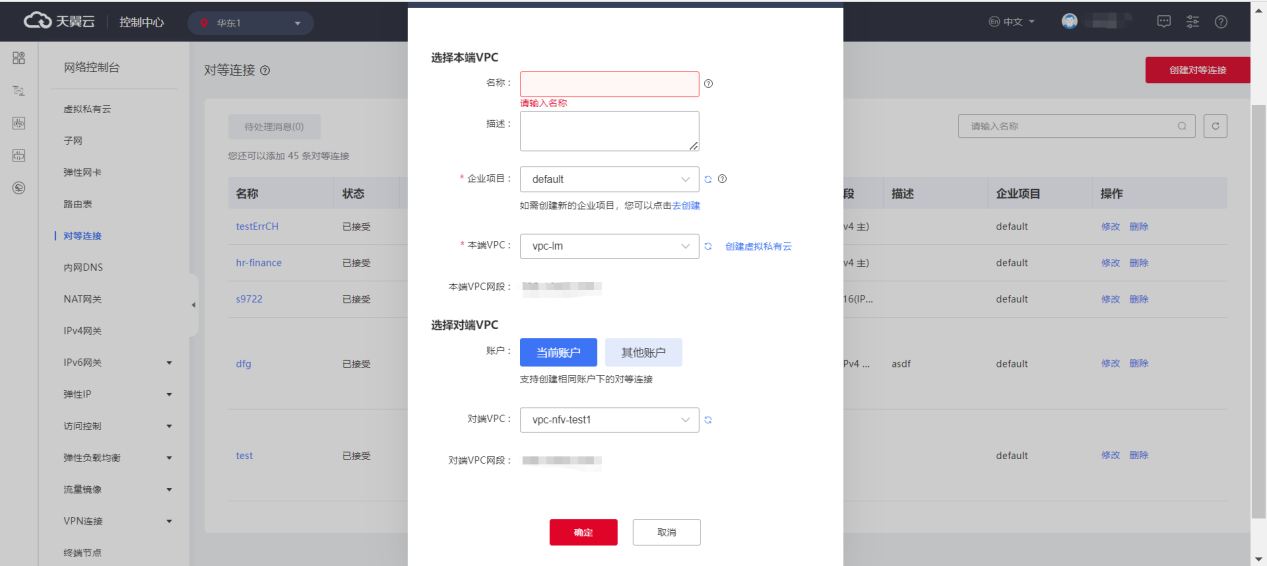Image resolution: width=1267 pixels, height=566 pixels.
Task: Open NAT网关 in sidebar
Action: [x=83, y=299]
